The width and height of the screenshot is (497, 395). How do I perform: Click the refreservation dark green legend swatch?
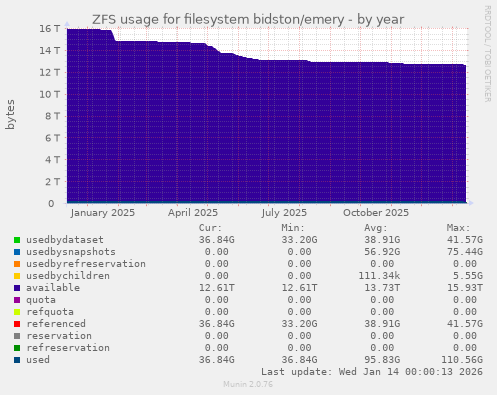coord(17,348)
